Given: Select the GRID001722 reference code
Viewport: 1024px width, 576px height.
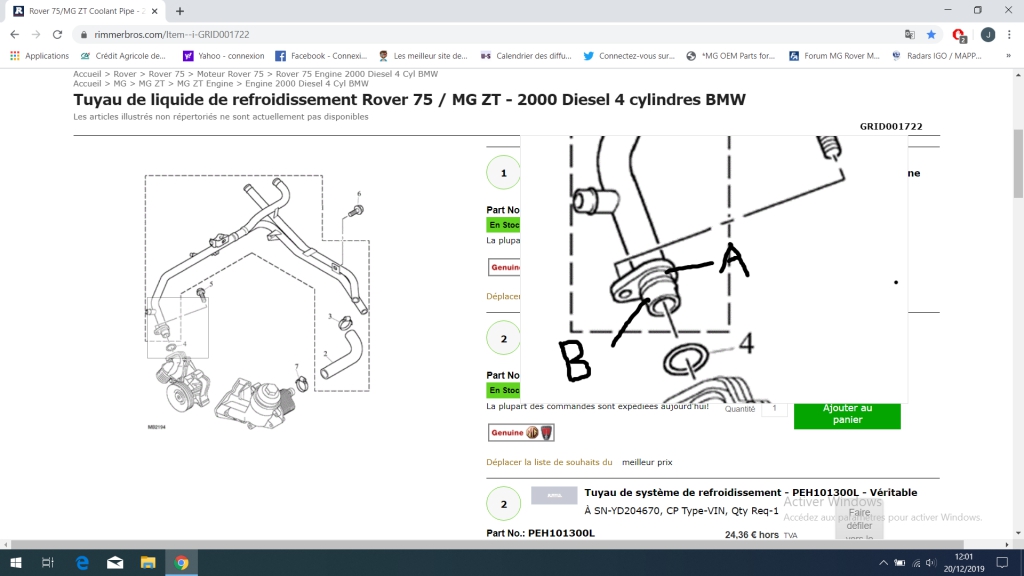Looking at the screenshot, I should [891, 127].
